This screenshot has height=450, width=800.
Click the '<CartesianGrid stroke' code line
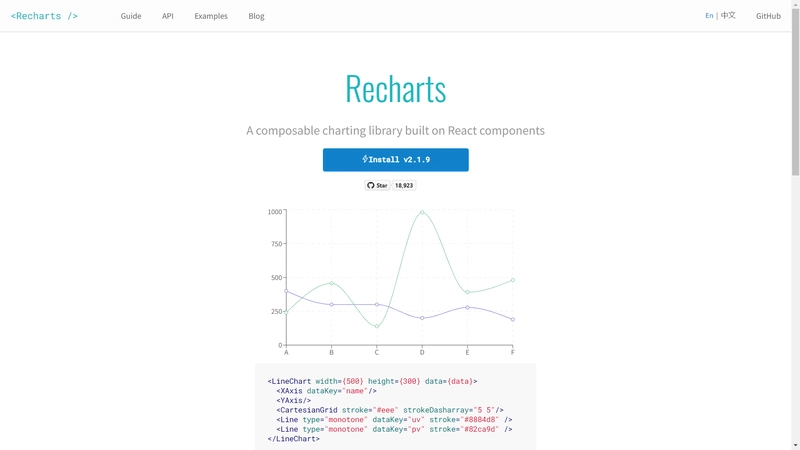[x=390, y=410]
